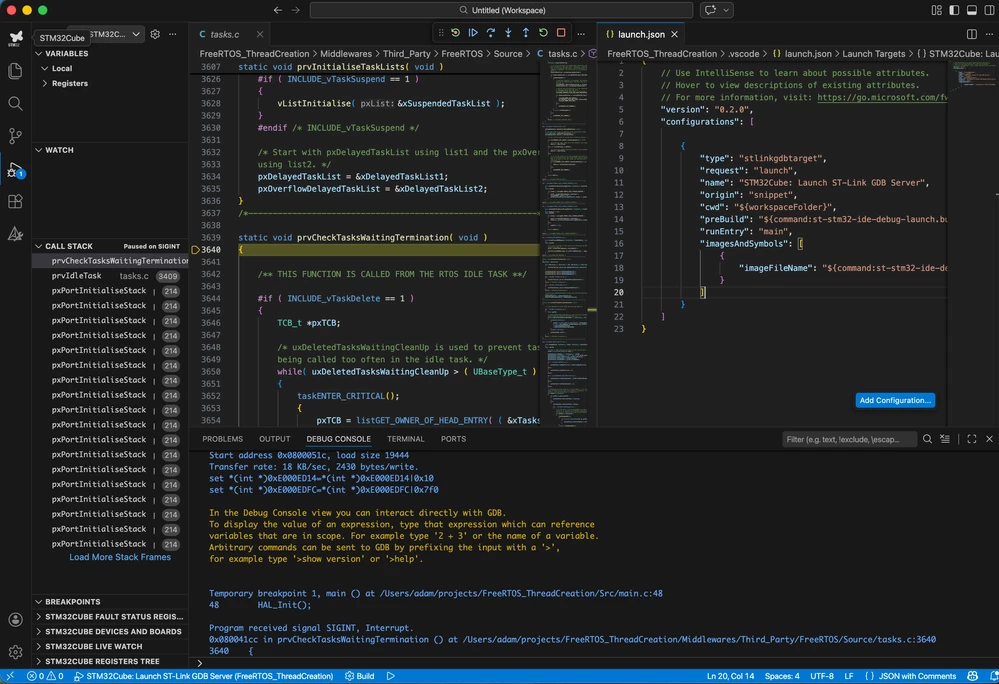The height and width of the screenshot is (684, 999).
Task: Switch to the TERMINAL panel tab
Action: [406, 439]
